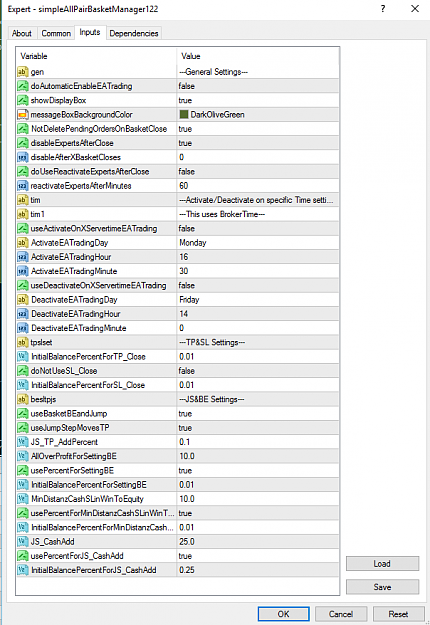Click the 0.1 value of JS_TP_AddPercent
The width and height of the screenshot is (430, 625).
point(258,442)
